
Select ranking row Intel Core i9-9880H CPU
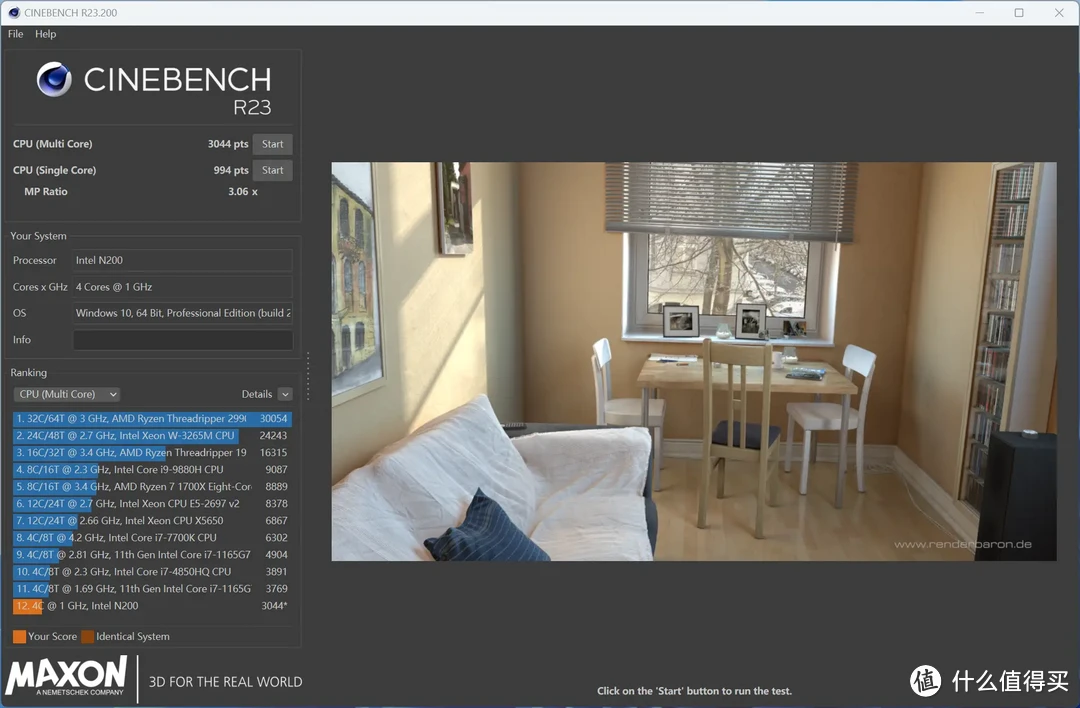click(152, 469)
